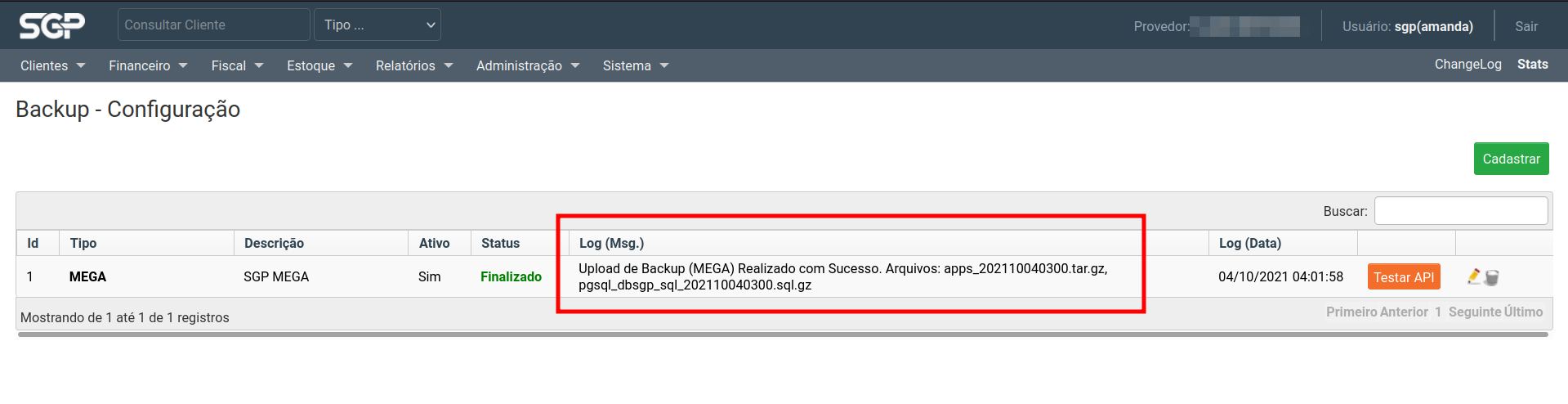Open the Relatórios menu
This screenshot has width=1568, height=404.
point(413,65)
